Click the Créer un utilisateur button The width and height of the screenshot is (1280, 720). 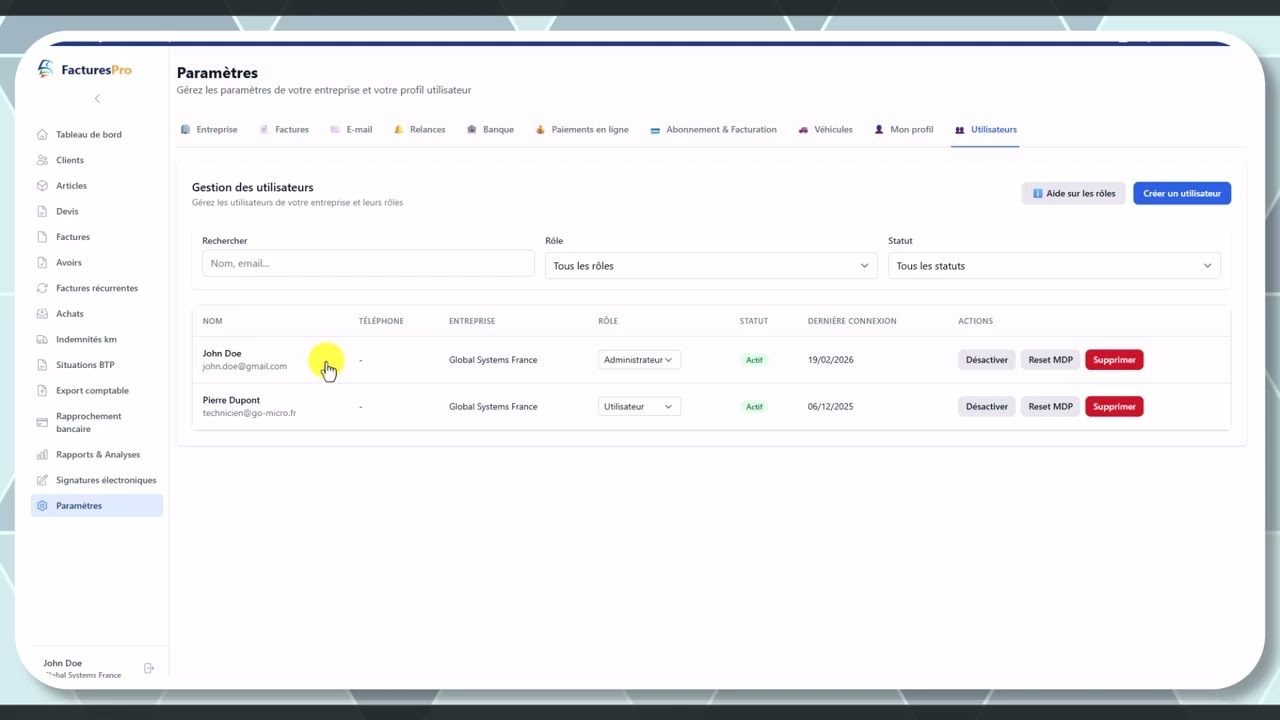click(x=1182, y=193)
